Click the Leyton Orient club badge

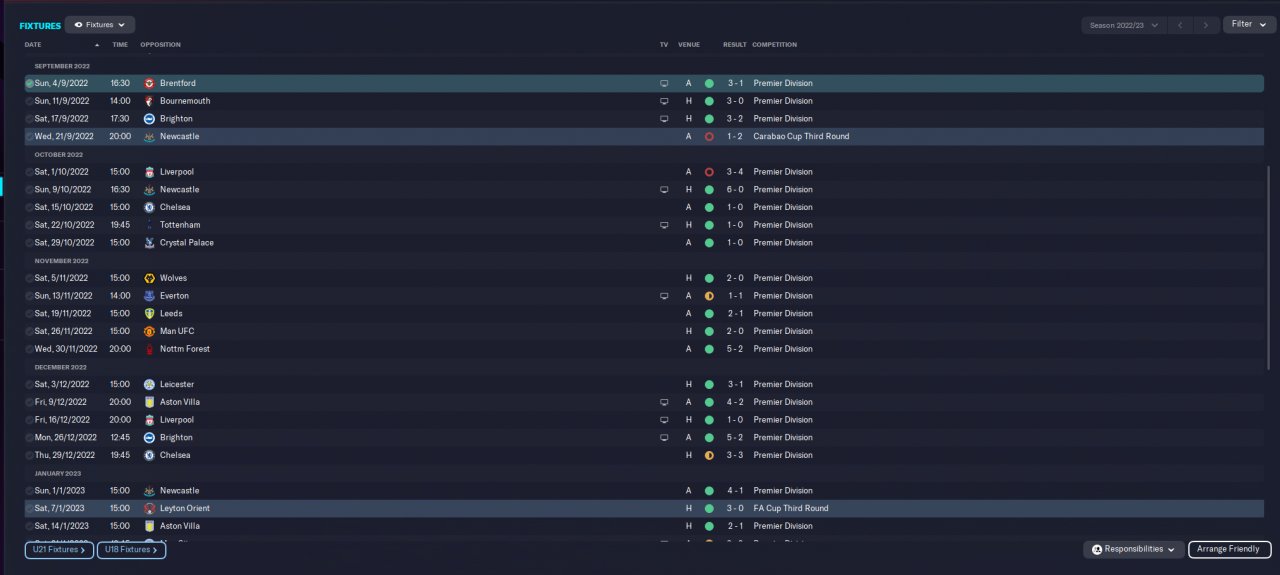(x=149, y=508)
